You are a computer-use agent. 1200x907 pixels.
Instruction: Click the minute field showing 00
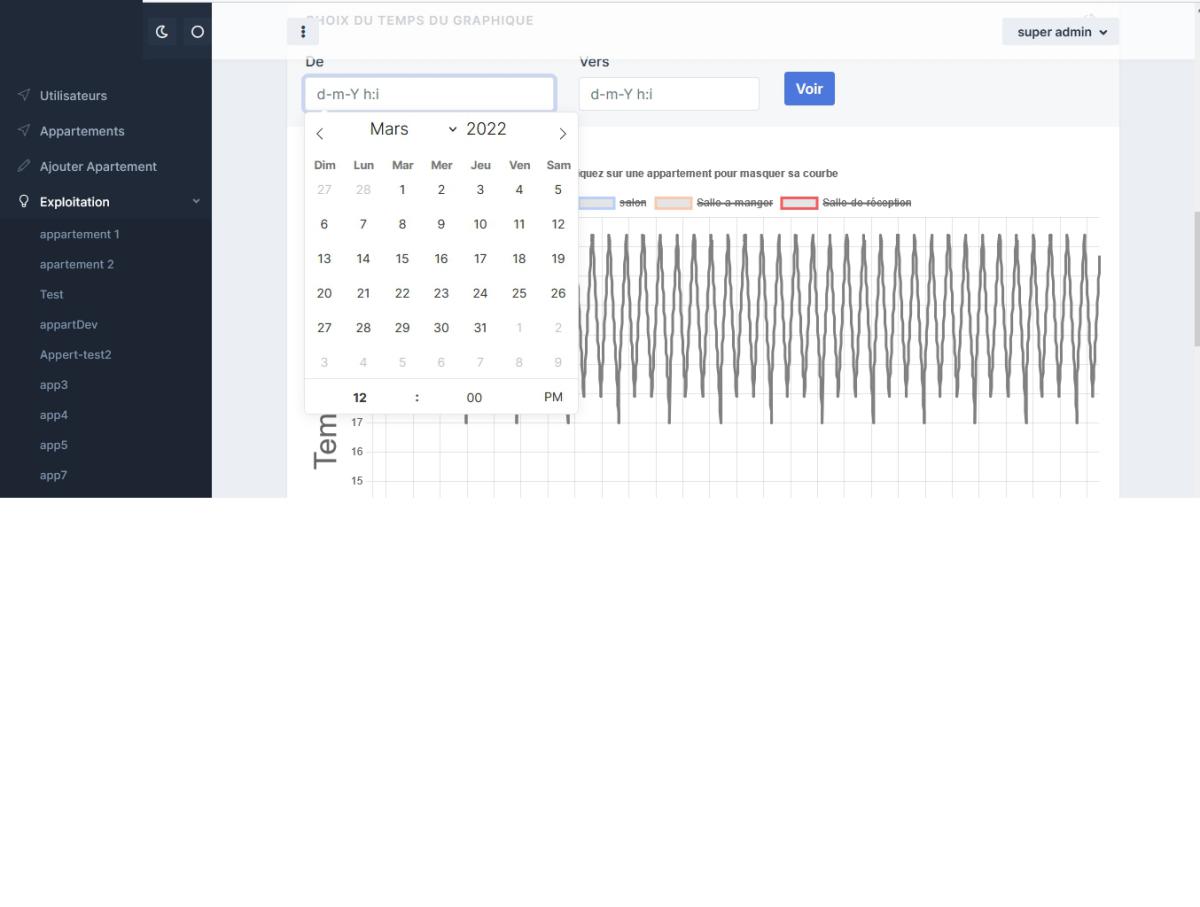coord(474,398)
